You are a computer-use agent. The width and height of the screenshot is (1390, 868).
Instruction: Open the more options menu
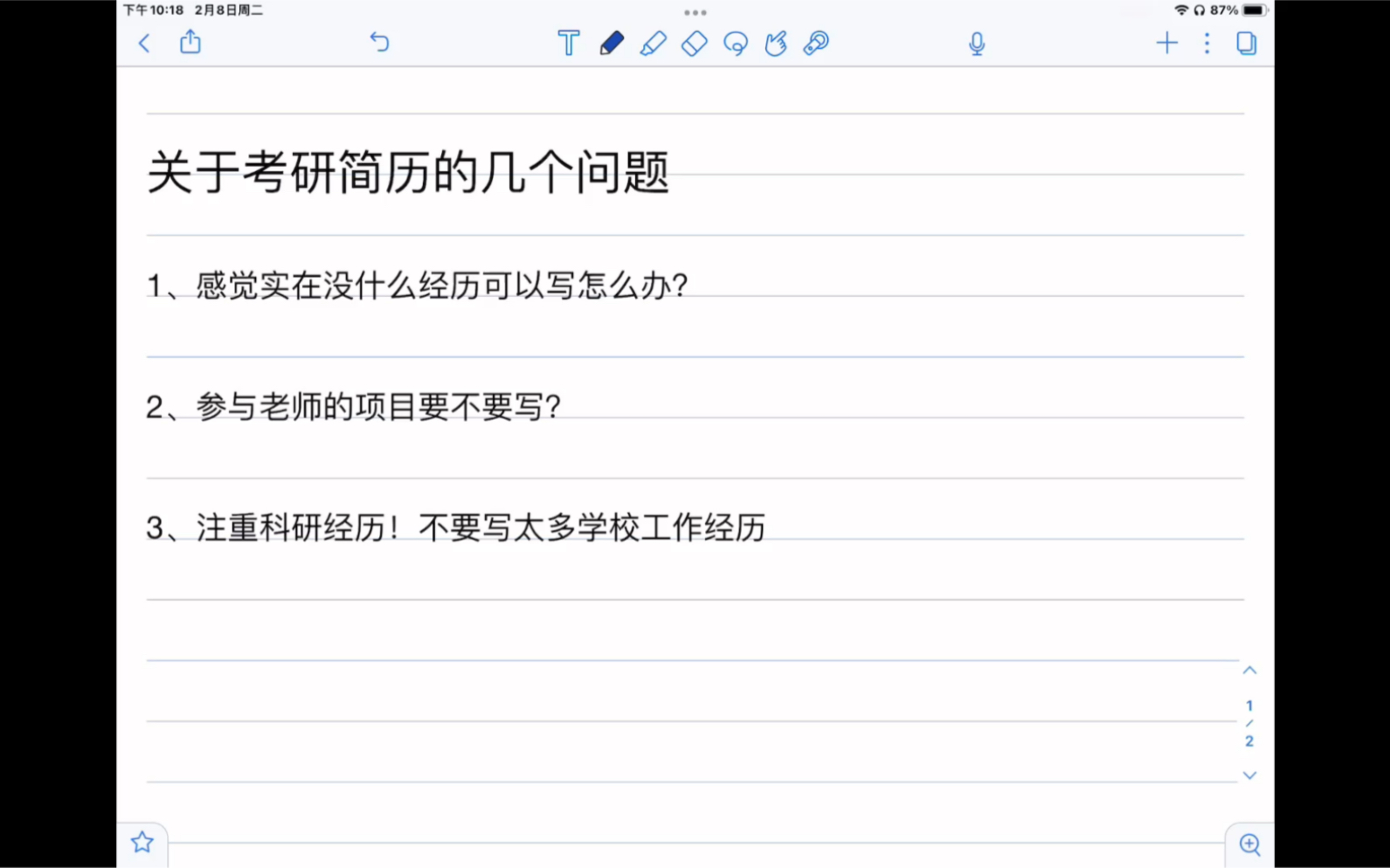point(1207,43)
